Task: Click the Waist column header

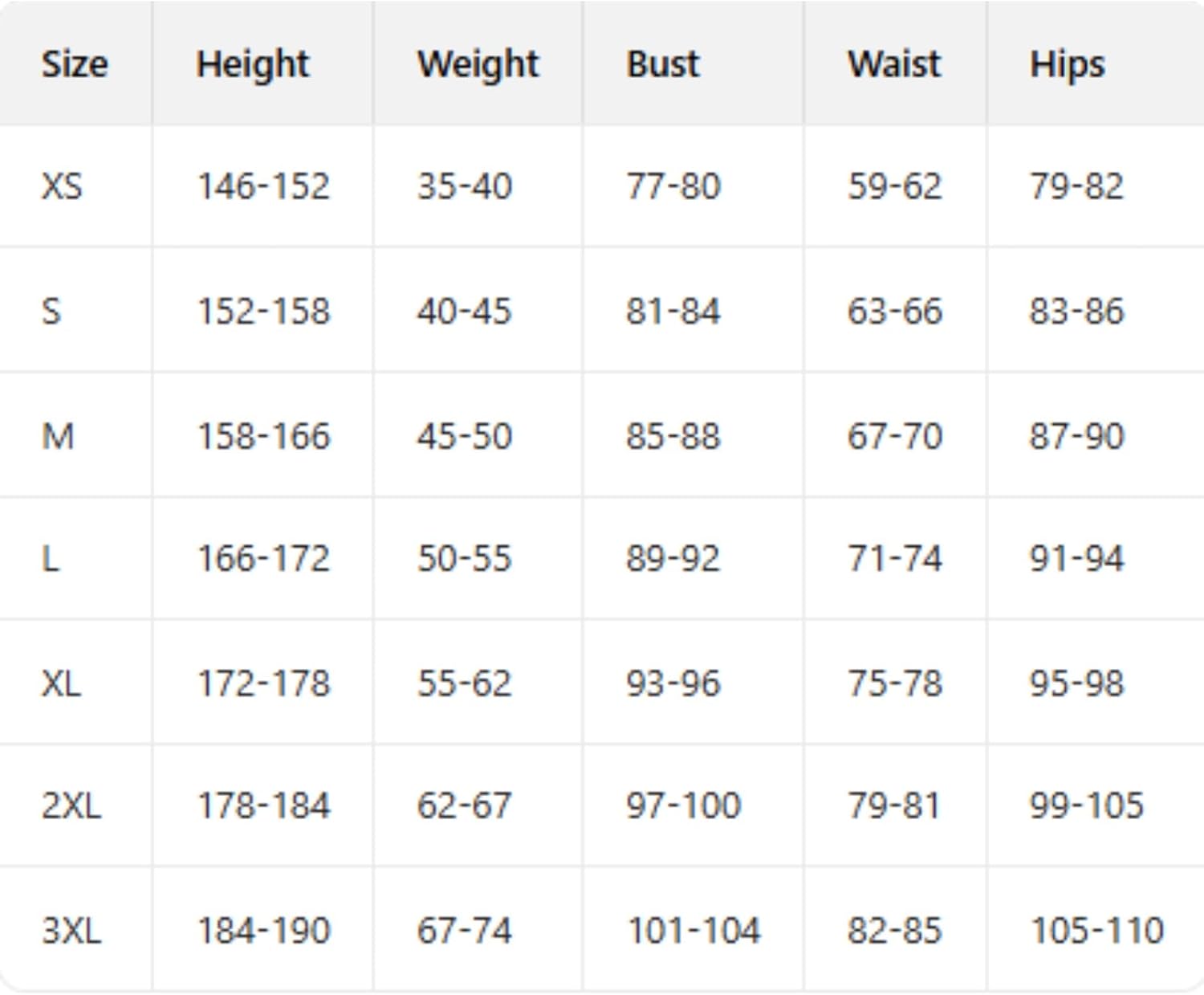Action: pyautogui.click(x=894, y=64)
